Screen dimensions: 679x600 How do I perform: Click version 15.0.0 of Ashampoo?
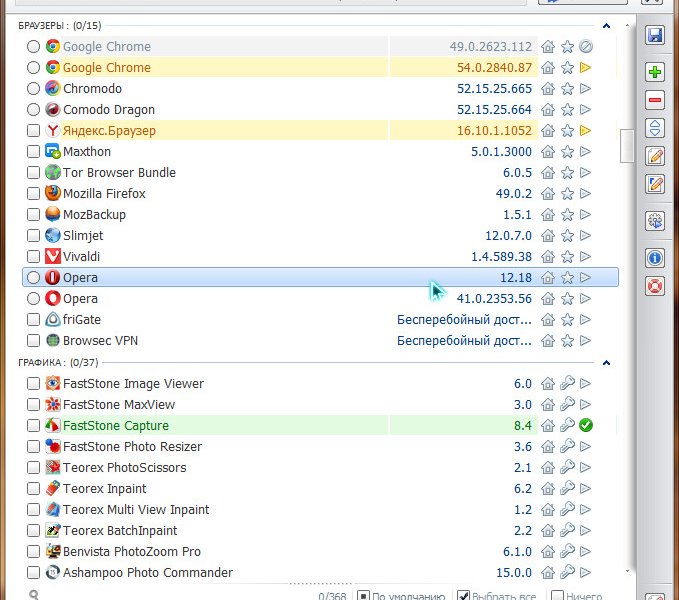[x=514, y=573]
